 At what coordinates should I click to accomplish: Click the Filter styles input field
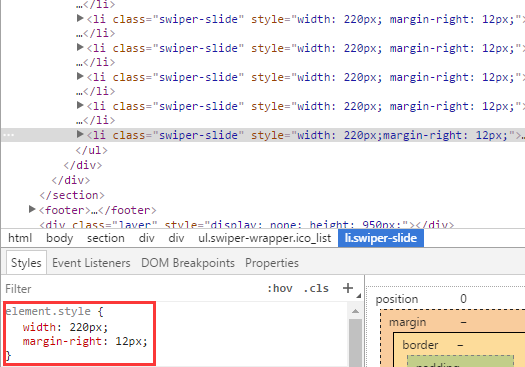(x=134, y=289)
